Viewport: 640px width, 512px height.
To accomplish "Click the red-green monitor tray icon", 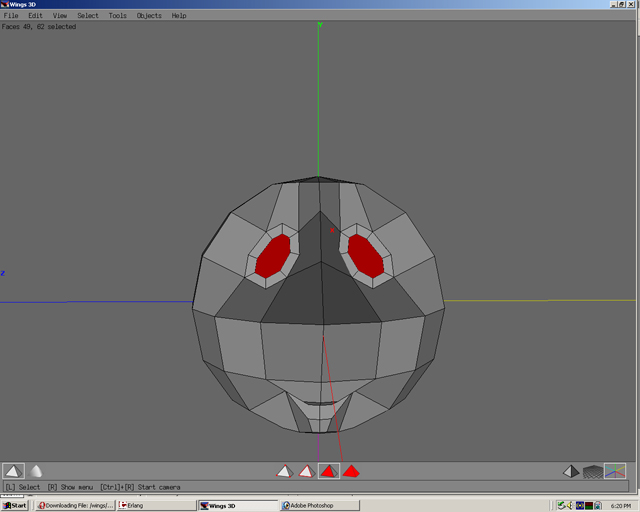I will [x=589, y=505].
